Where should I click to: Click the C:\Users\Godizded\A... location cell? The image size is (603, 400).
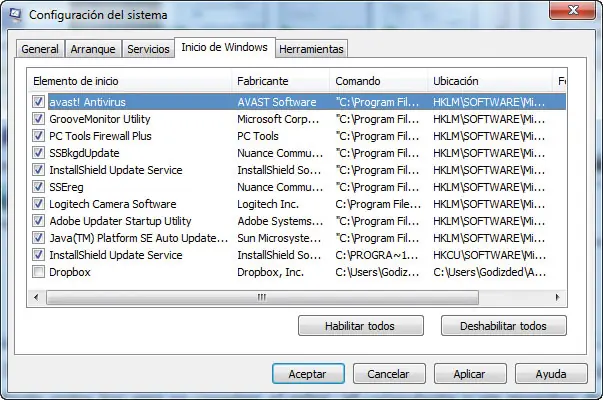point(490,272)
